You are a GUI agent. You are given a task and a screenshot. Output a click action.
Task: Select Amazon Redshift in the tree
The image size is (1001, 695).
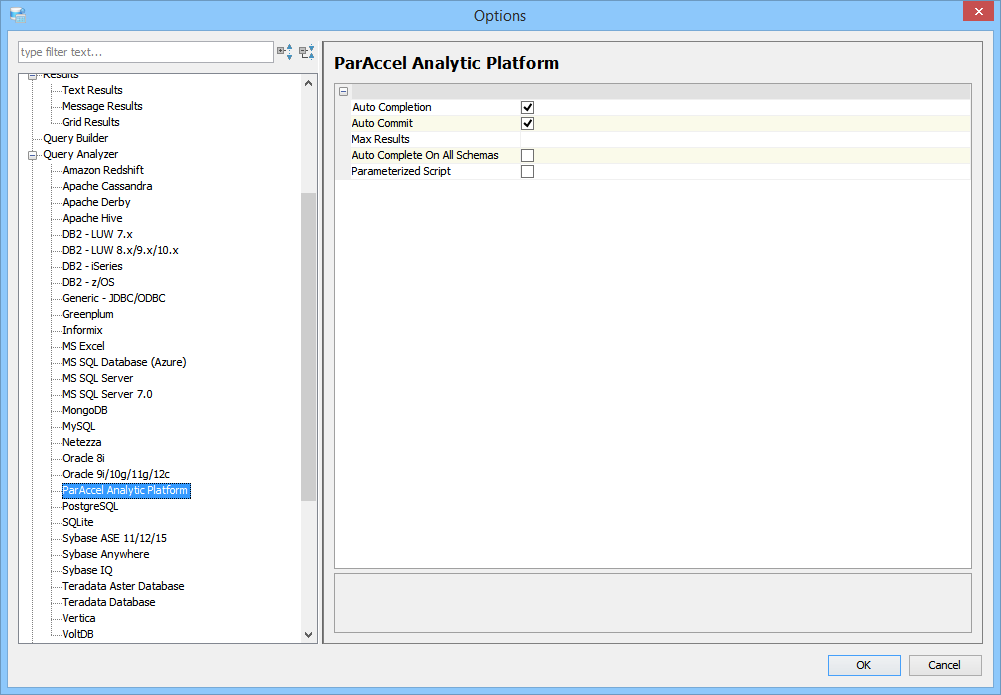[102, 170]
